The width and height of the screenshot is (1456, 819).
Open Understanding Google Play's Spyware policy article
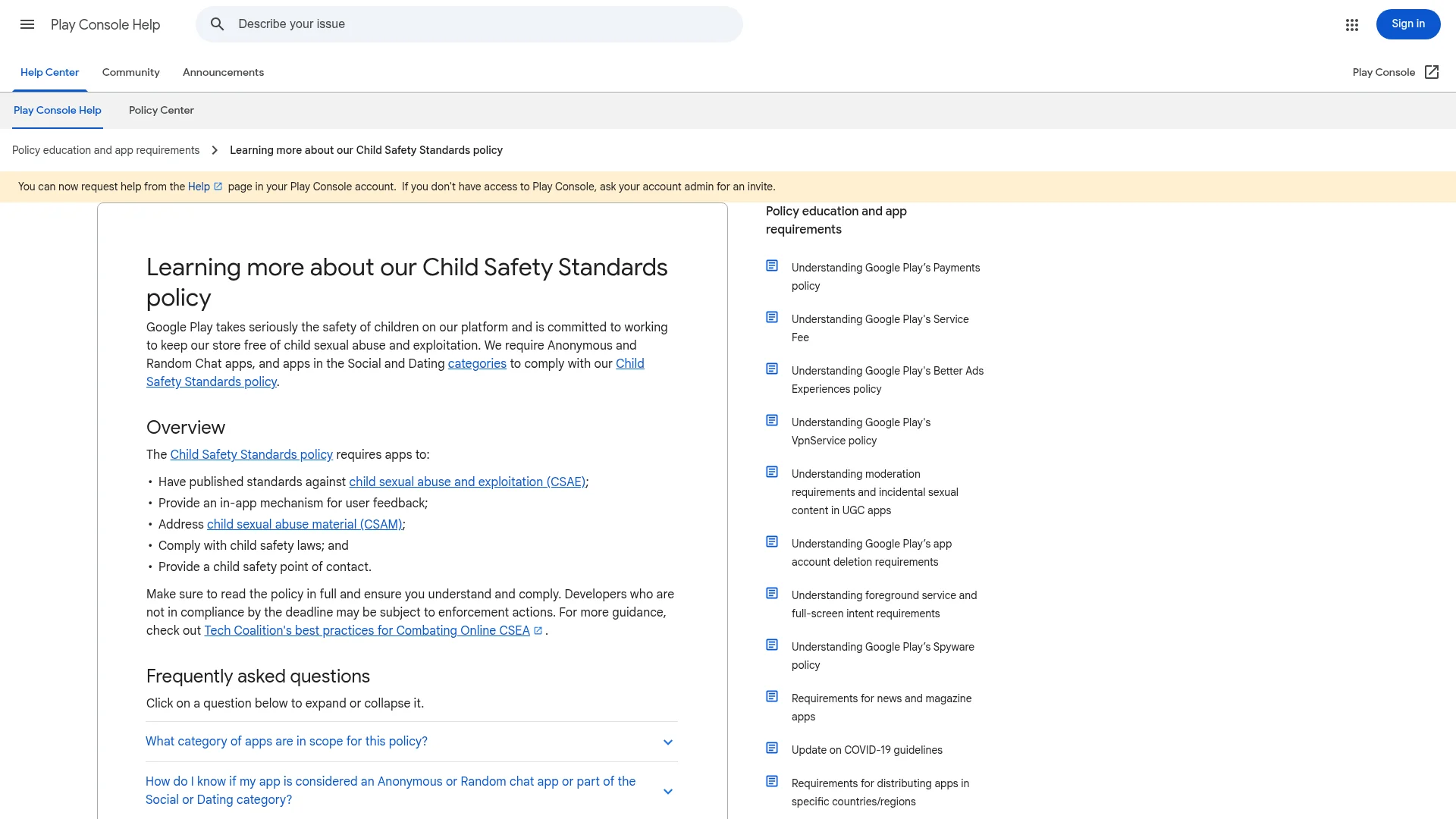pyautogui.click(x=883, y=656)
